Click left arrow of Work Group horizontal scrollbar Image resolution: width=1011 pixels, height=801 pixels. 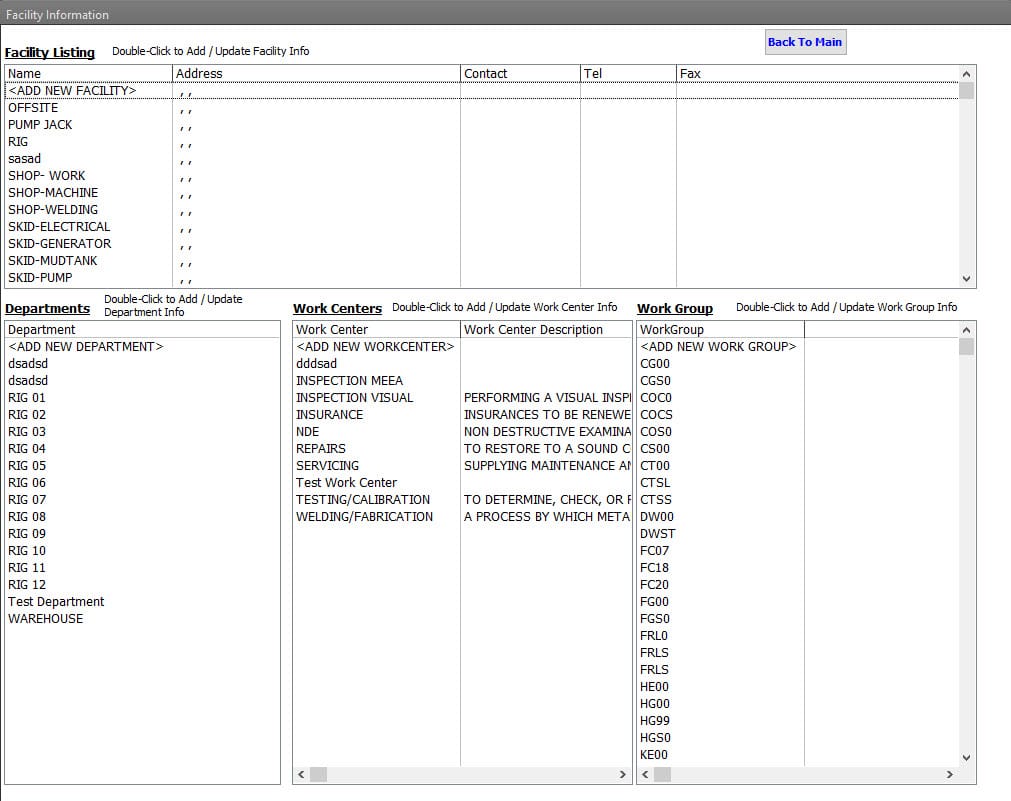pyautogui.click(x=645, y=775)
